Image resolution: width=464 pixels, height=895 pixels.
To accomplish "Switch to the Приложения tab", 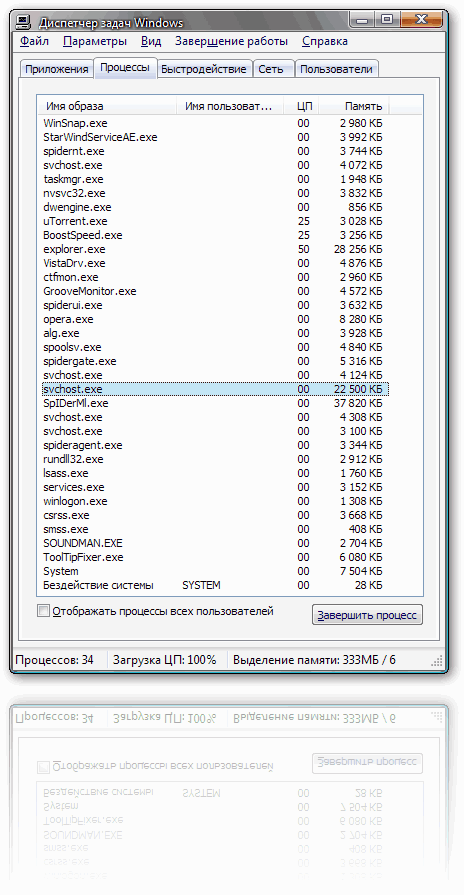I will coord(56,69).
